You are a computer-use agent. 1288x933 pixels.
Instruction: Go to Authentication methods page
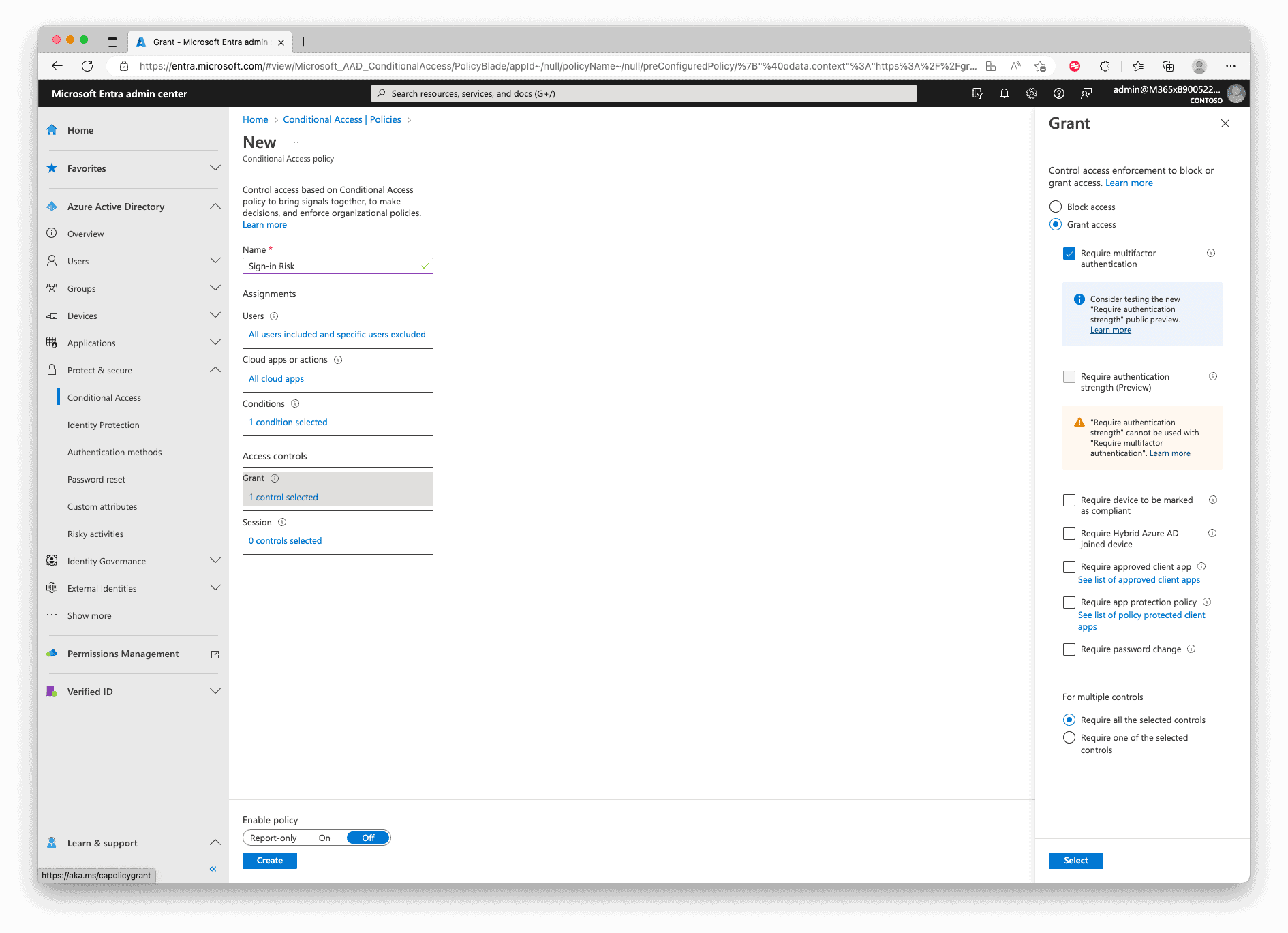pyautogui.click(x=114, y=453)
